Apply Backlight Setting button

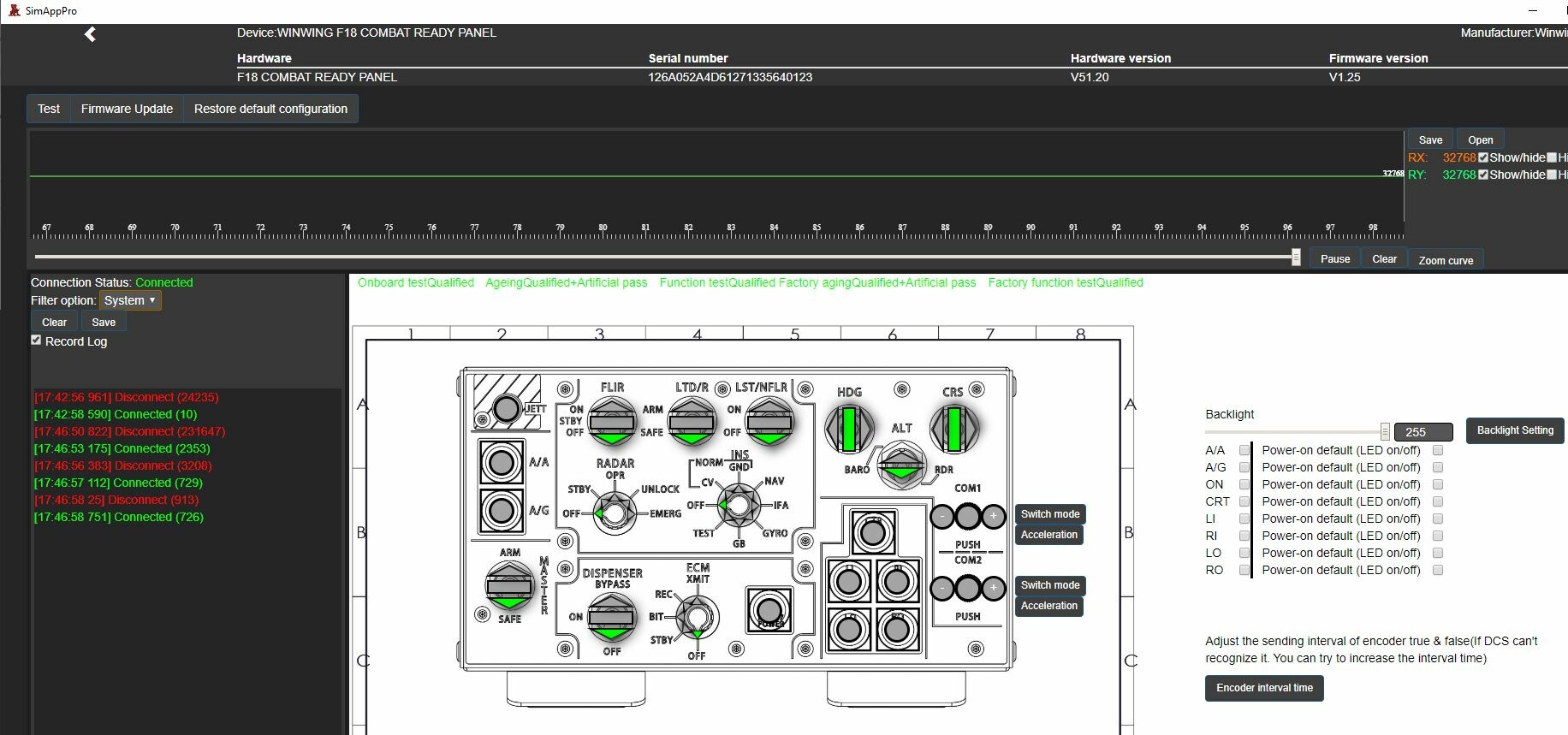coord(1515,430)
